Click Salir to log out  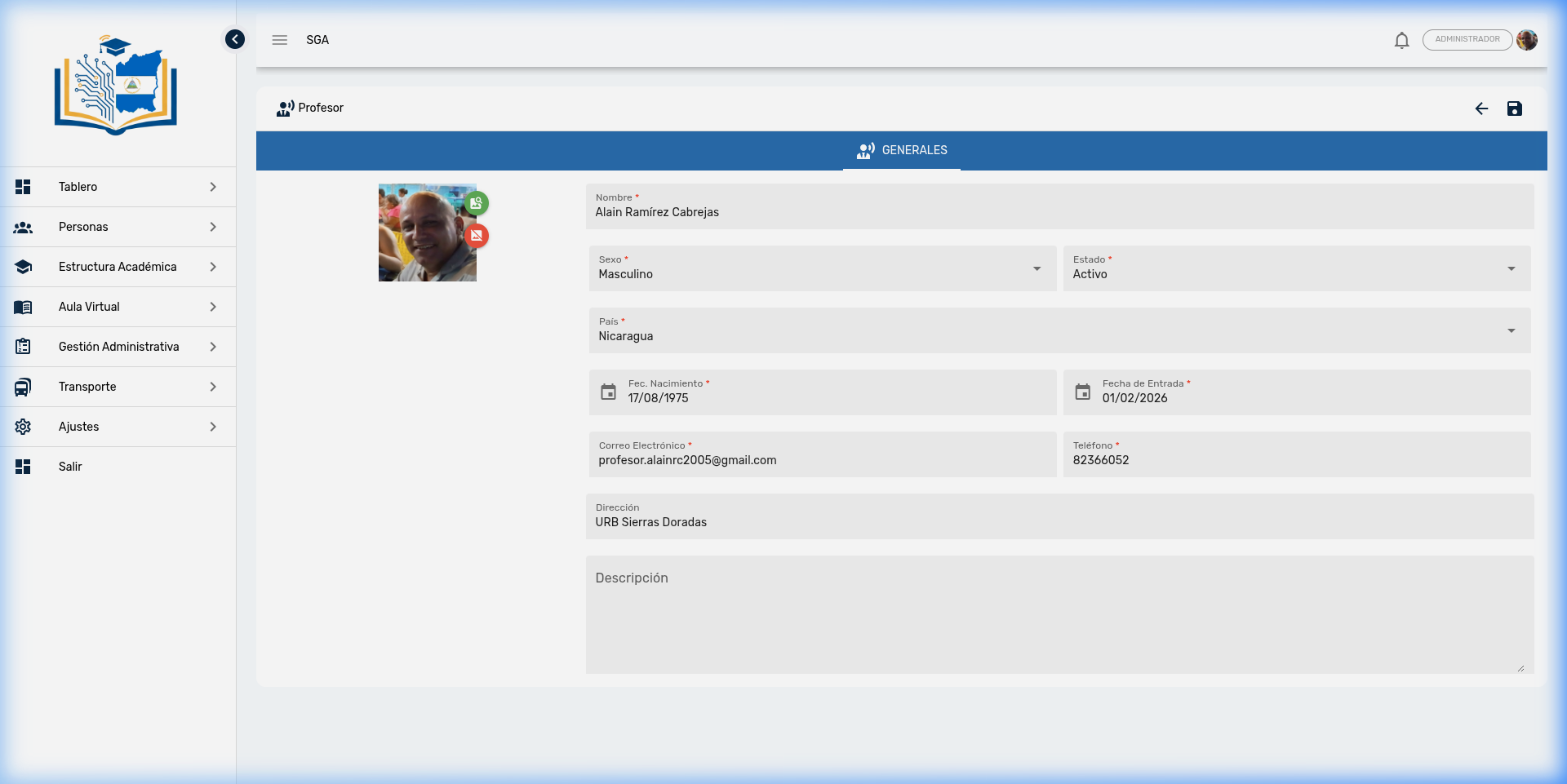[70, 467]
